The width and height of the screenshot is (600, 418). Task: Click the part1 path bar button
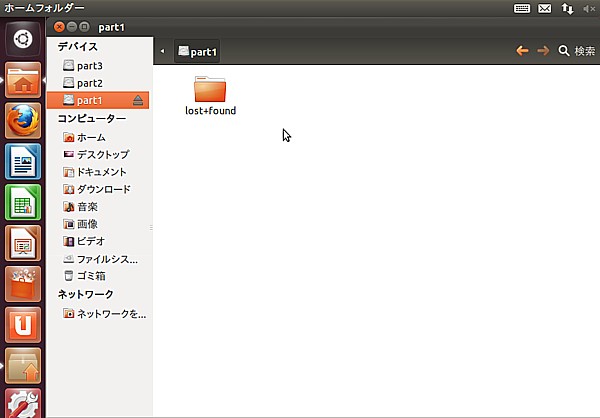click(x=197, y=51)
